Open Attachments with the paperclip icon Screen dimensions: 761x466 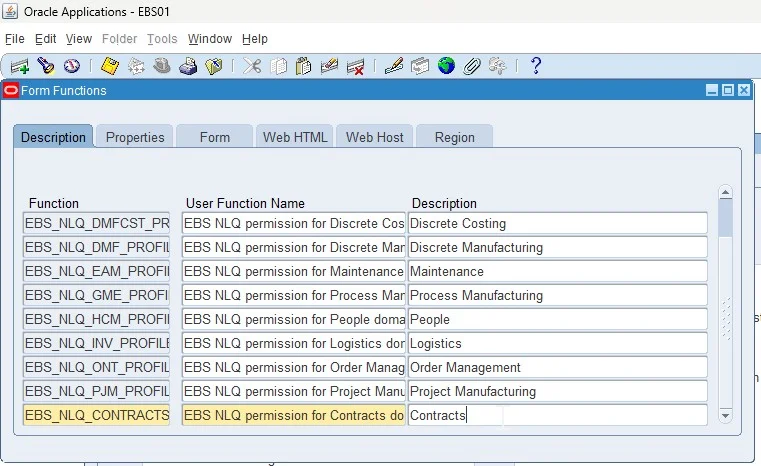(x=472, y=66)
